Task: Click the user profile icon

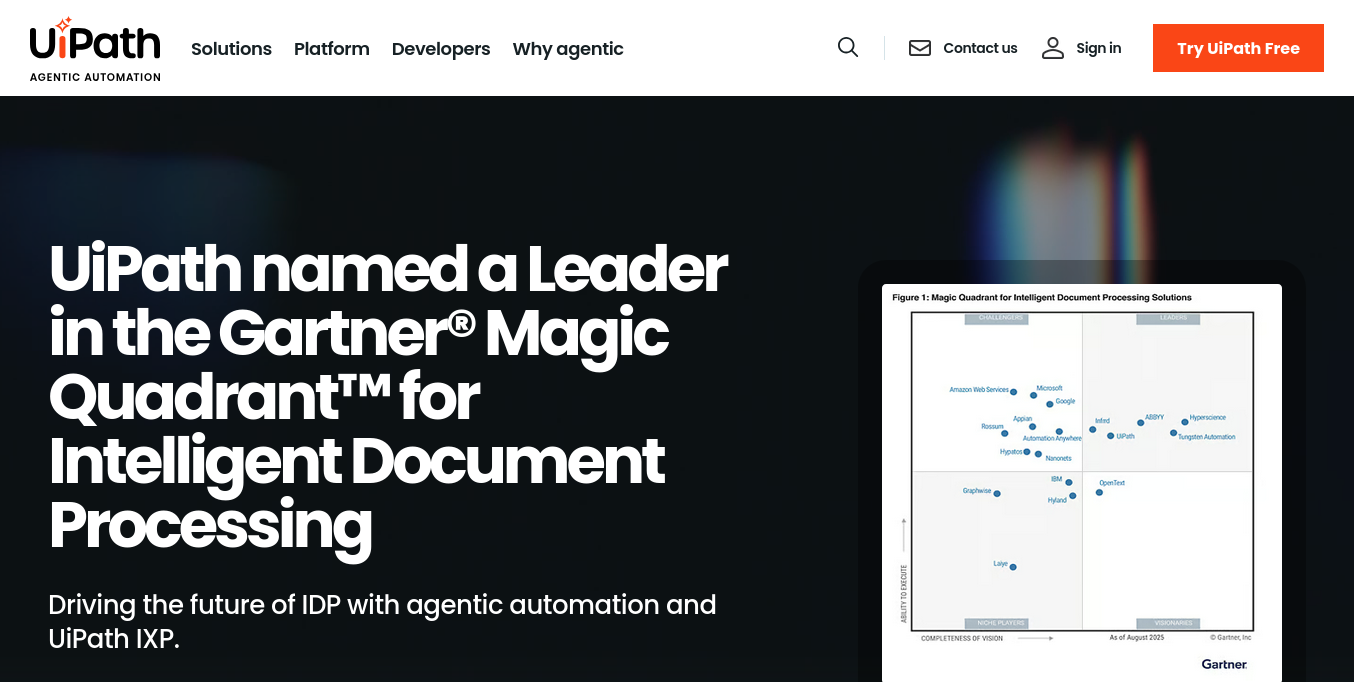Action: click(x=1053, y=48)
